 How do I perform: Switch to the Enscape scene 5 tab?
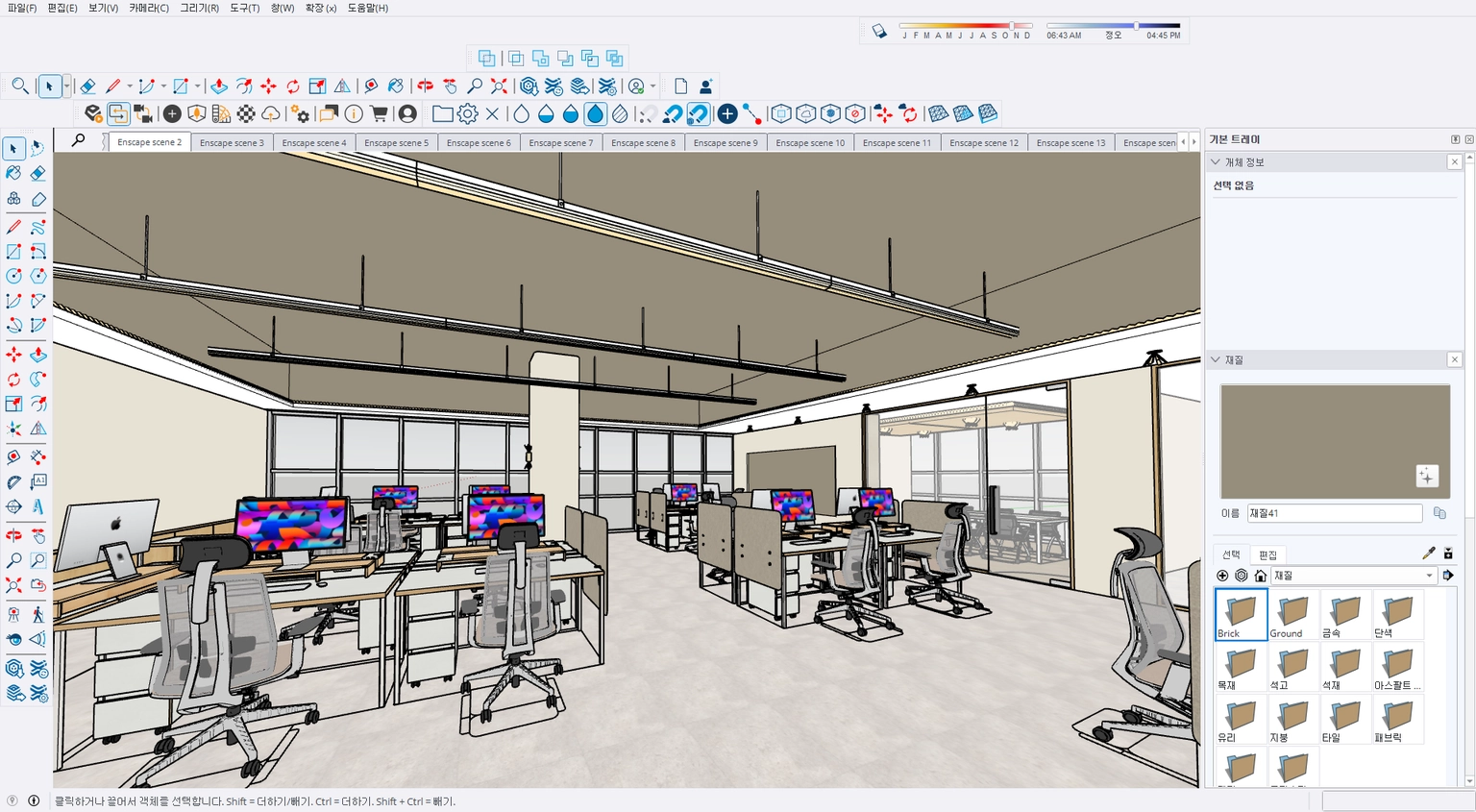(x=397, y=142)
